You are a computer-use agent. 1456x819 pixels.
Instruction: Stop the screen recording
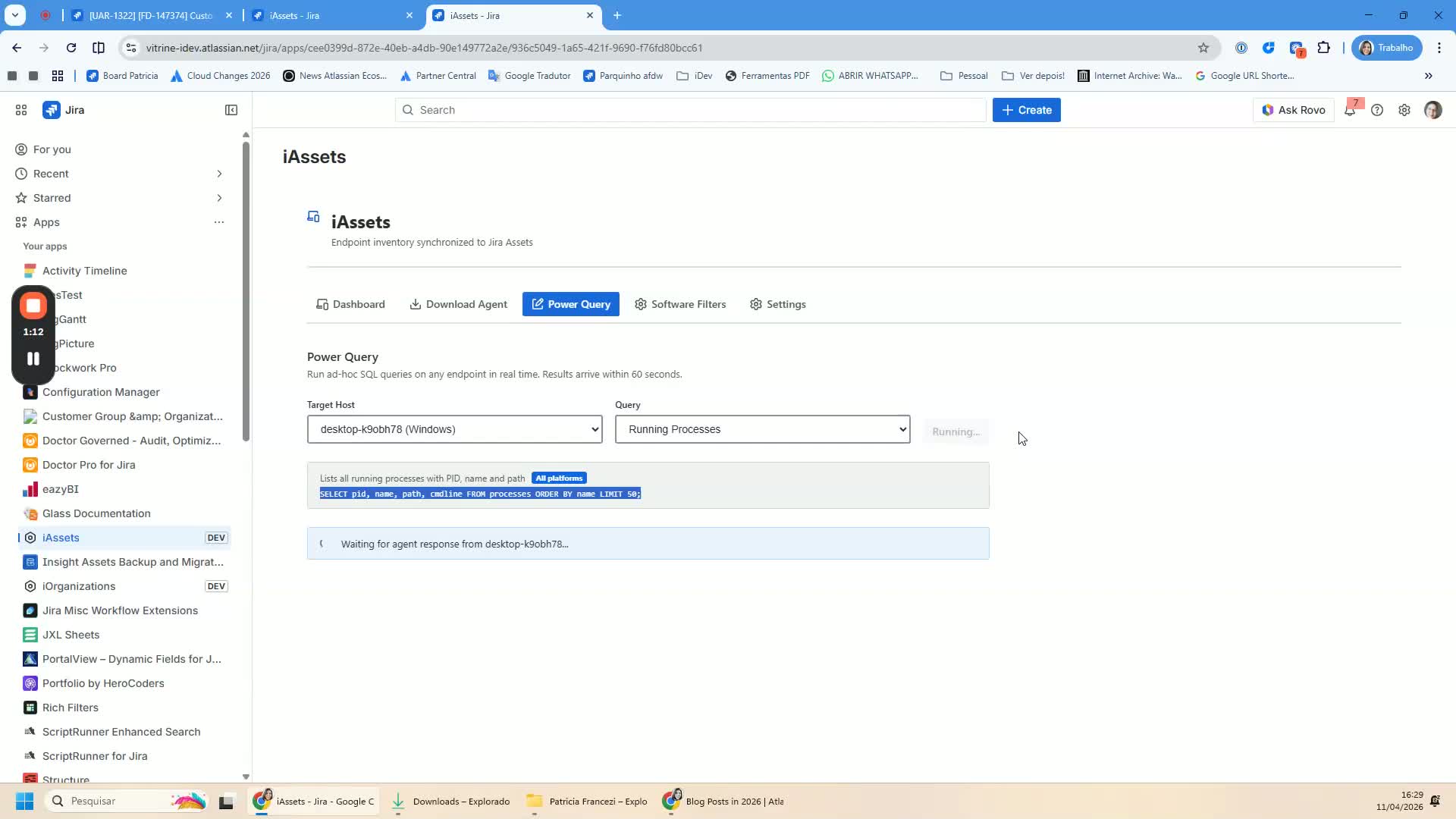coord(33,306)
